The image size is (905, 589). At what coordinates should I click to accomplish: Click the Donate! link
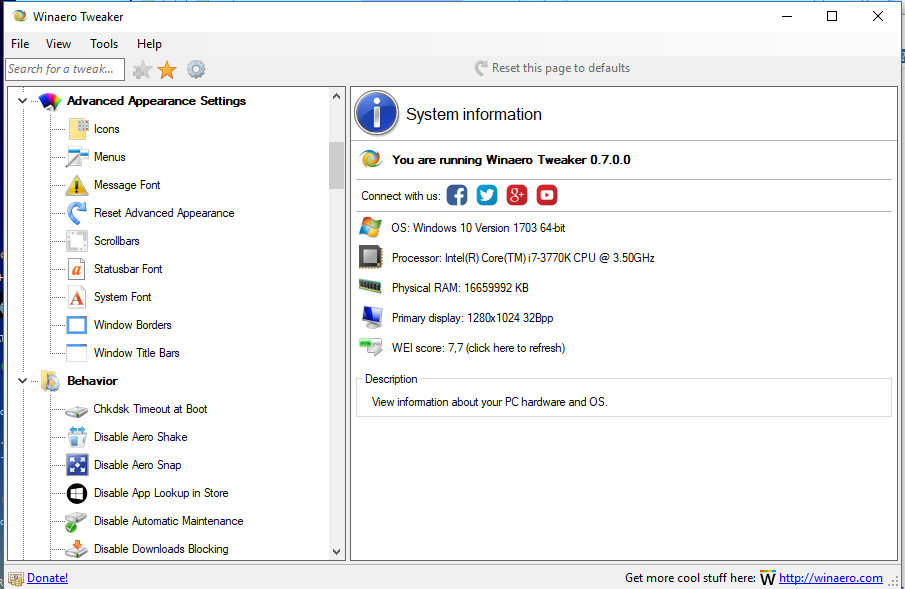pos(47,577)
